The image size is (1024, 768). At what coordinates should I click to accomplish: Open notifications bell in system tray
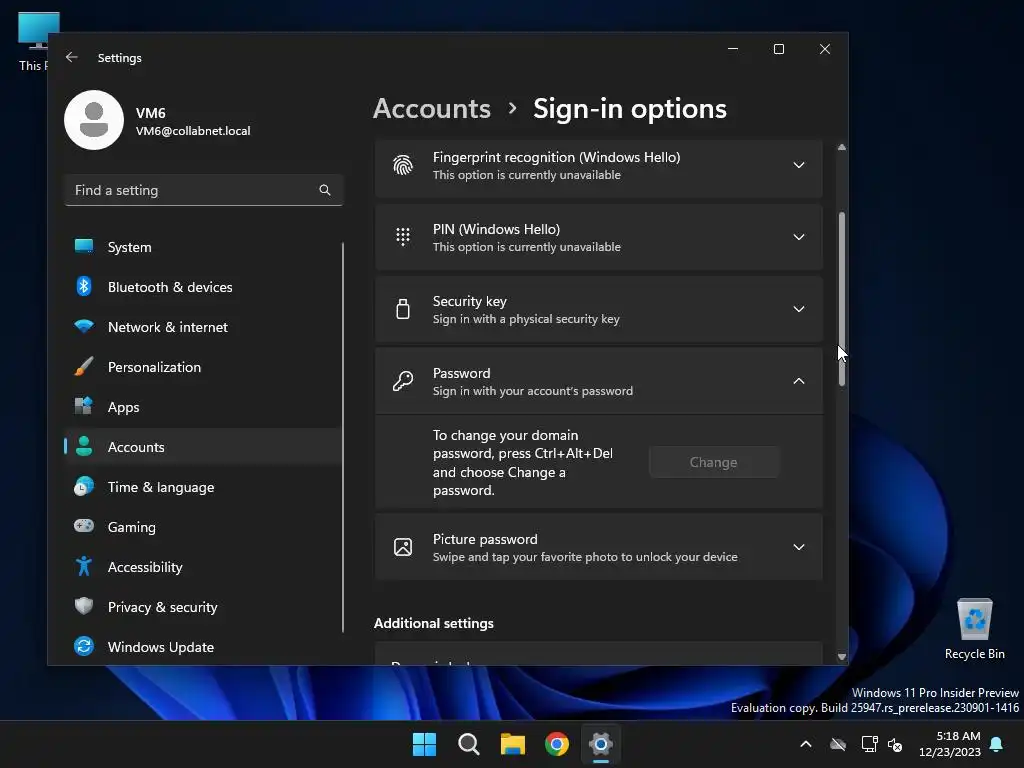tap(997, 744)
